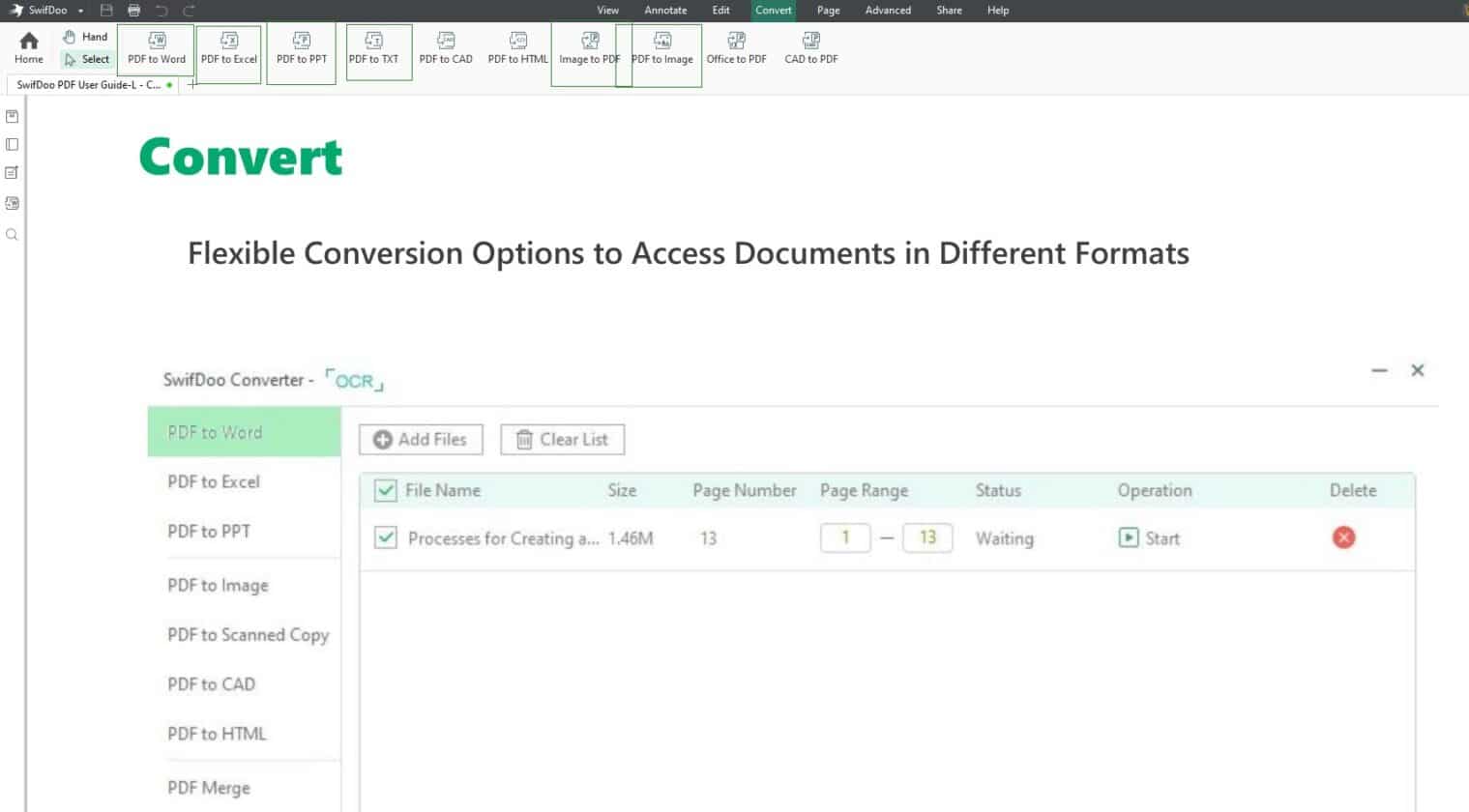
Task: Switch to the Annotate ribbon tab
Action: coord(665,10)
